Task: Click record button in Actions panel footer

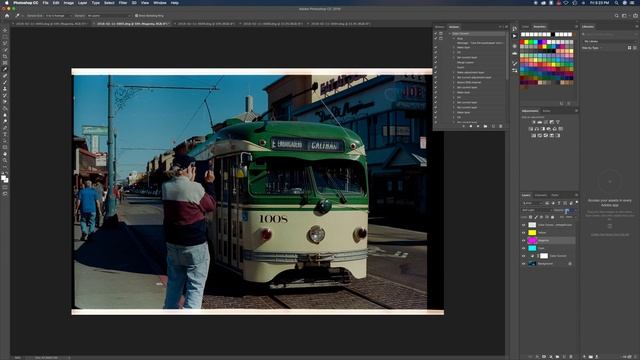Action: coord(471,126)
